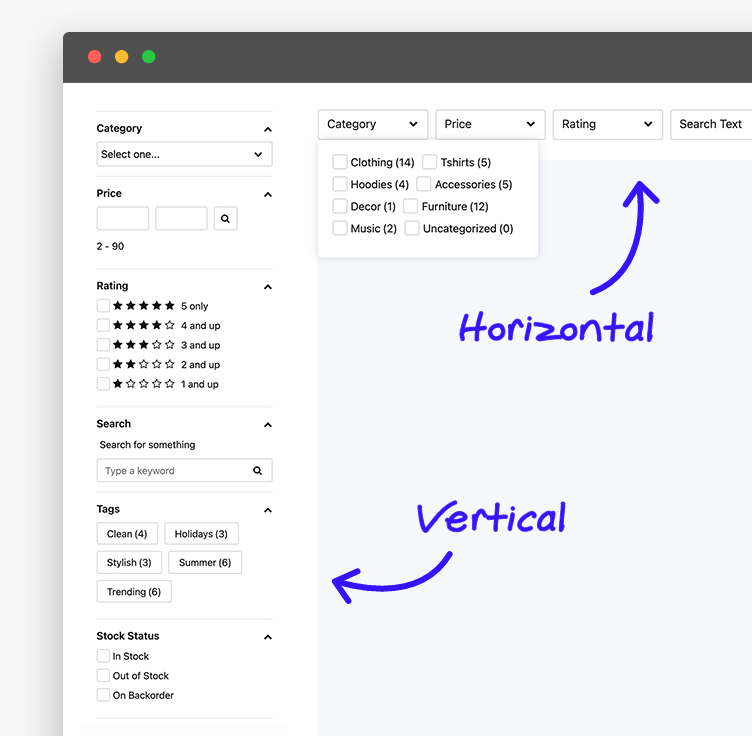Collapse the Price section caret
Screen dimensions: 752x736
pos(267,194)
